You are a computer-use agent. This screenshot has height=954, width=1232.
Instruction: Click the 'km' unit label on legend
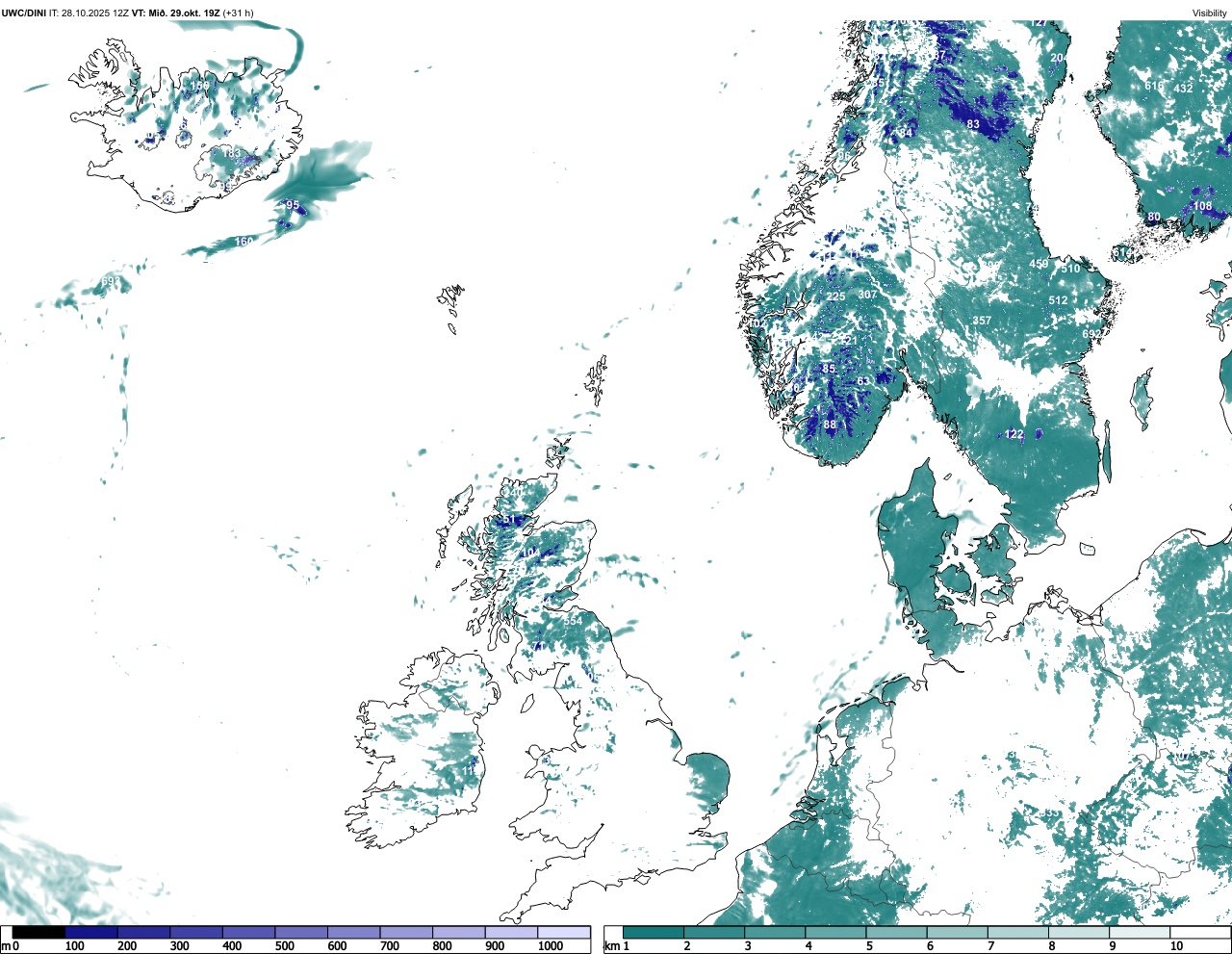pyautogui.click(x=610, y=946)
